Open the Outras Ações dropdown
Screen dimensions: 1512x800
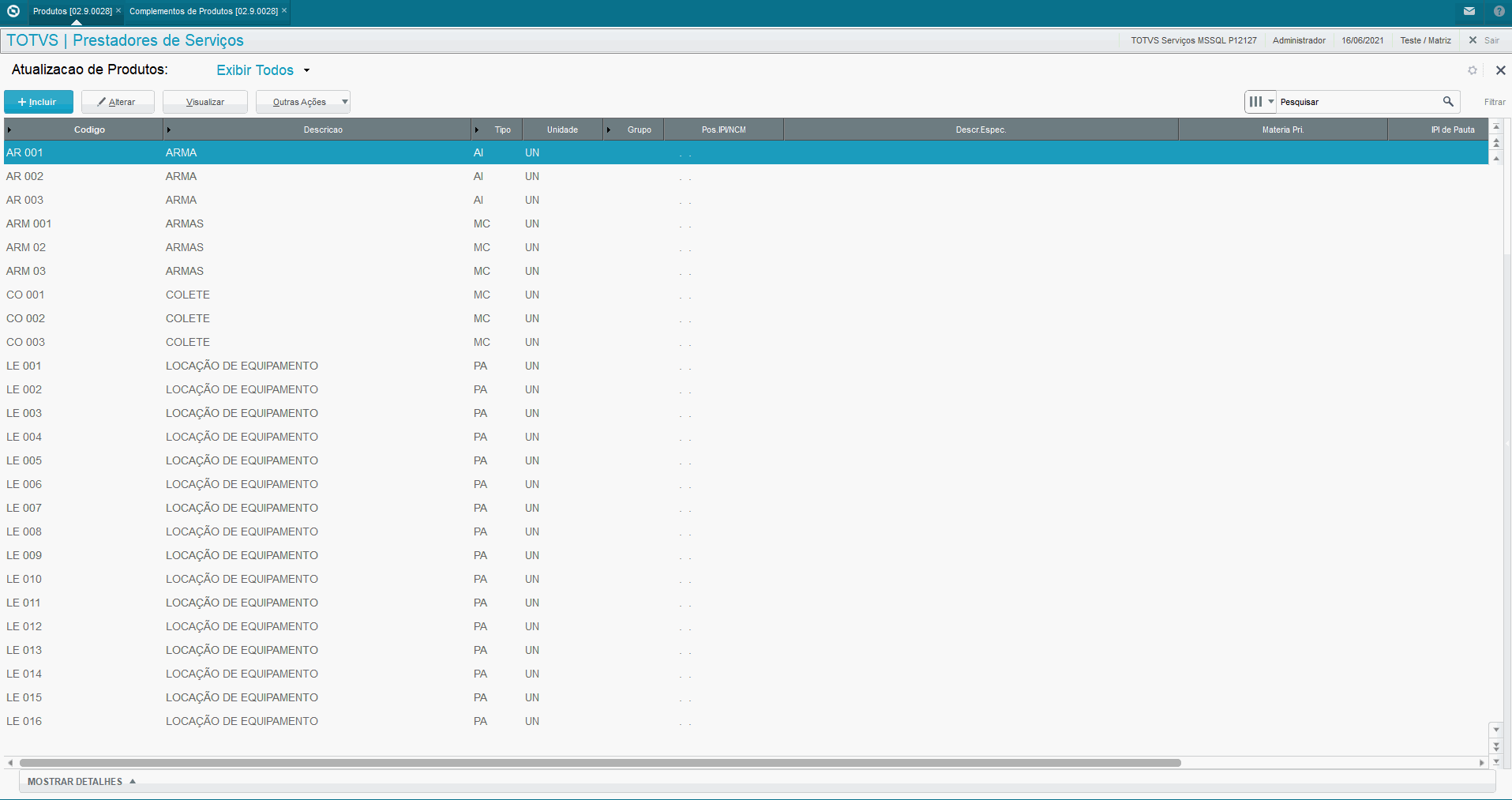[303, 102]
